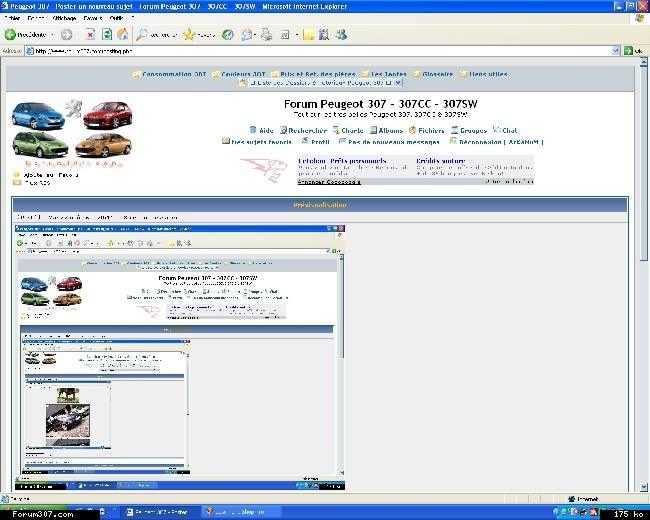Open the Back button history dropdown arrow
This screenshot has width=650, height=520.
click(x=52, y=35)
